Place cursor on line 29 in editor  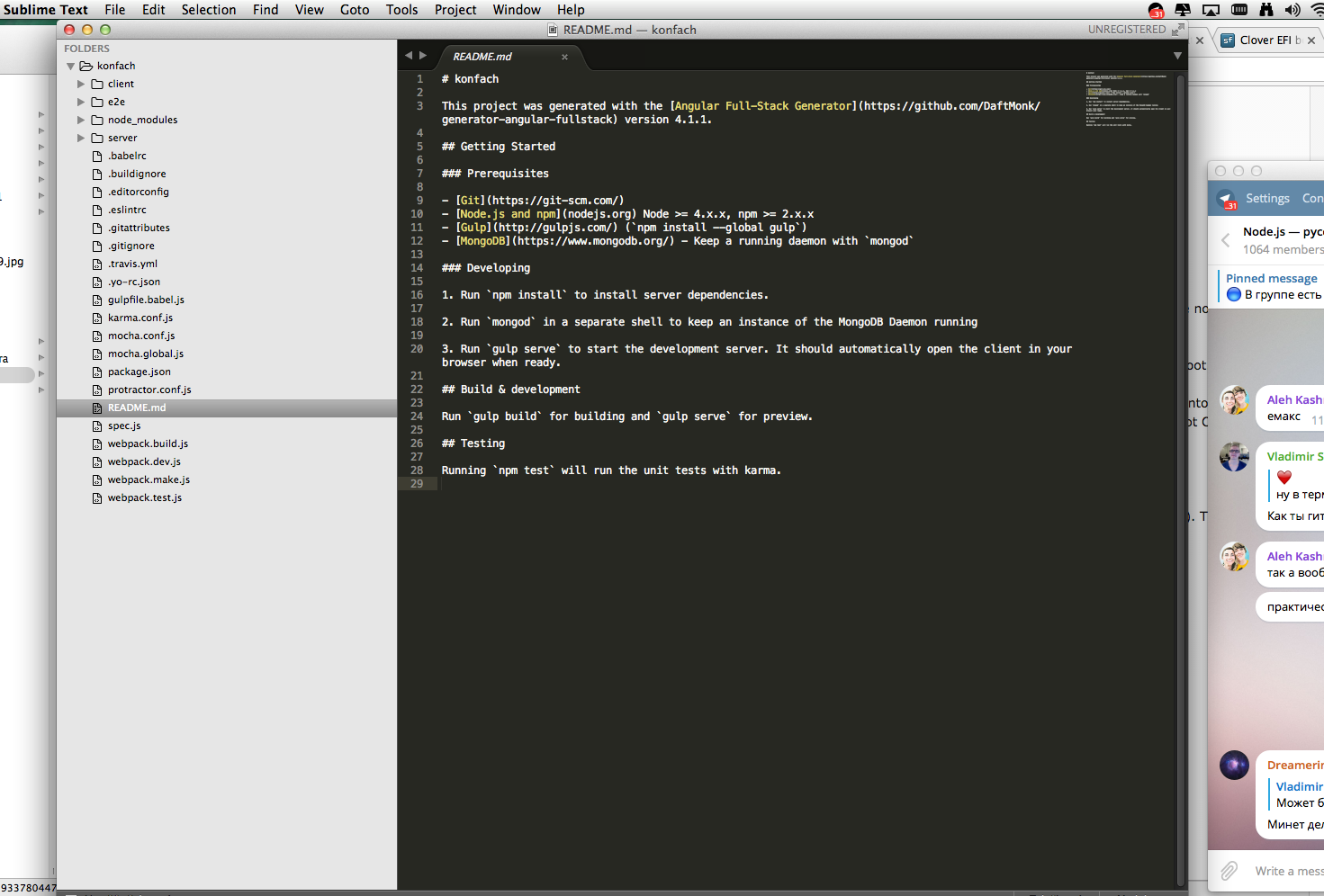coord(786,484)
